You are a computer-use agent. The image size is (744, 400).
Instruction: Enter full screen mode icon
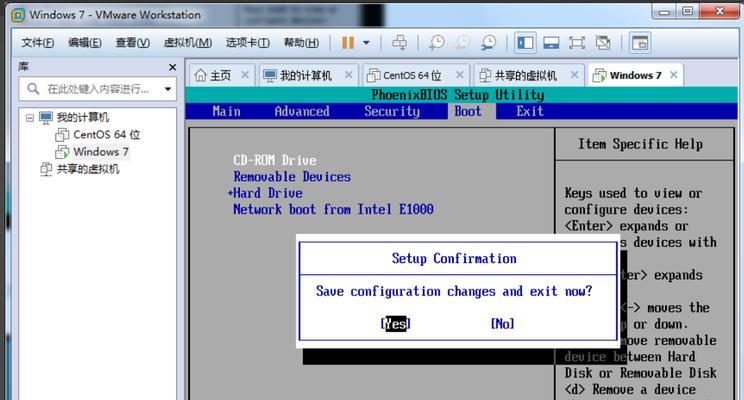point(577,43)
